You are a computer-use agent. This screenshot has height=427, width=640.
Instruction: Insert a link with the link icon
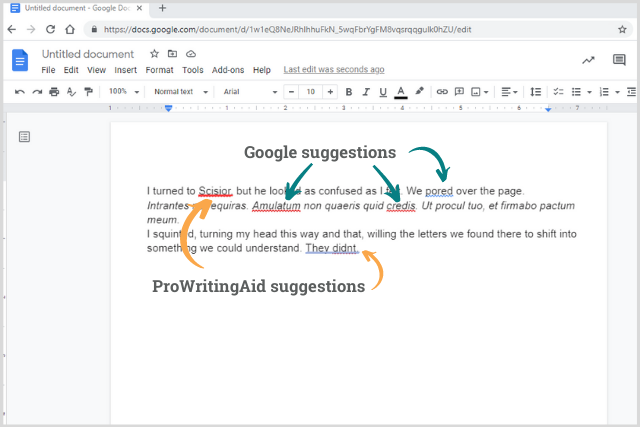click(442, 92)
